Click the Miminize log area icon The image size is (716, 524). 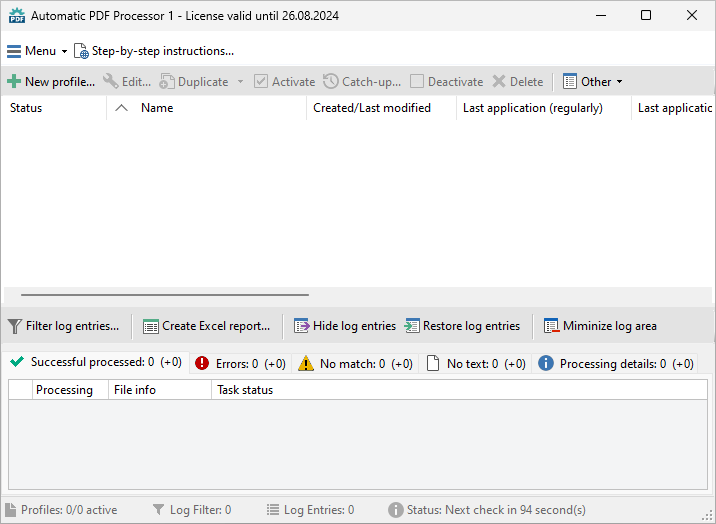coord(551,326)
